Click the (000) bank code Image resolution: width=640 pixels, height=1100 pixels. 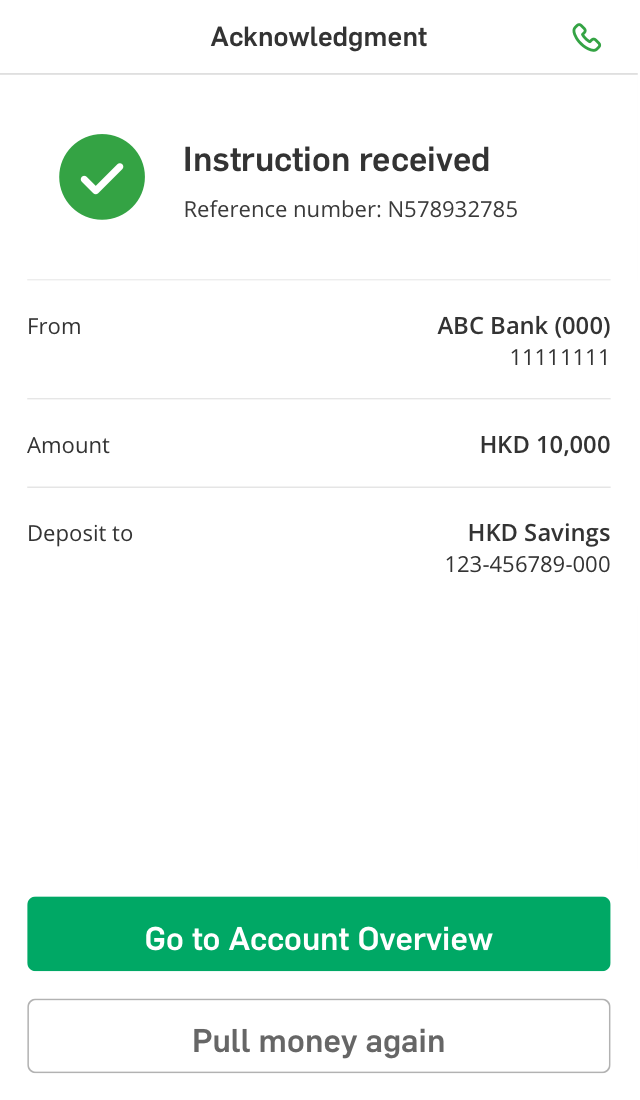[x=582, y=326]
